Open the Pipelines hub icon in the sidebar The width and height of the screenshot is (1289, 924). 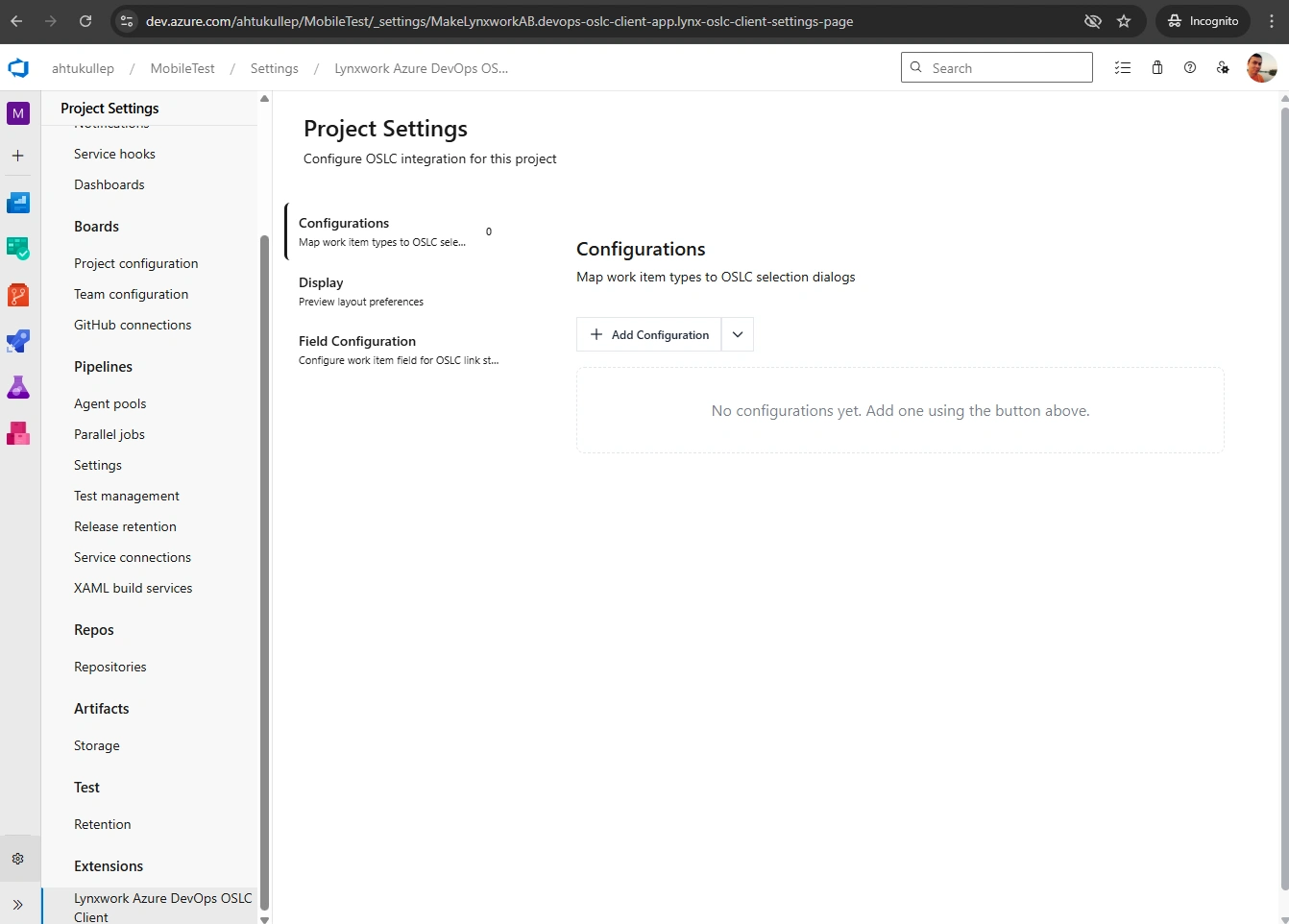18,340
